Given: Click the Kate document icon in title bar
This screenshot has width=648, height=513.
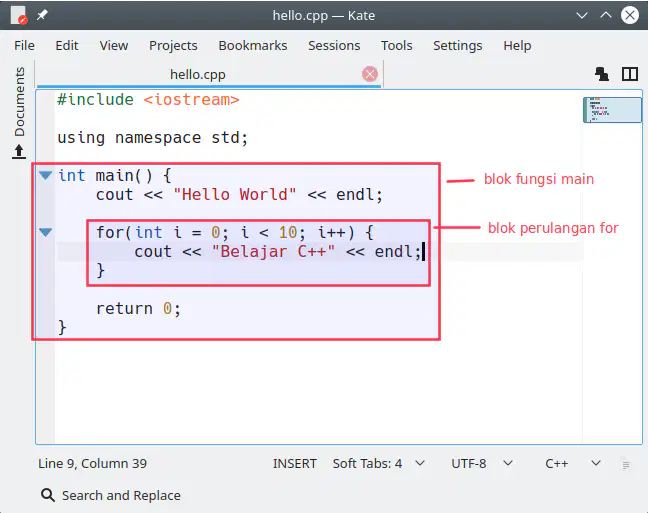Looking at the screenshot, I should [x=18, y=15].
